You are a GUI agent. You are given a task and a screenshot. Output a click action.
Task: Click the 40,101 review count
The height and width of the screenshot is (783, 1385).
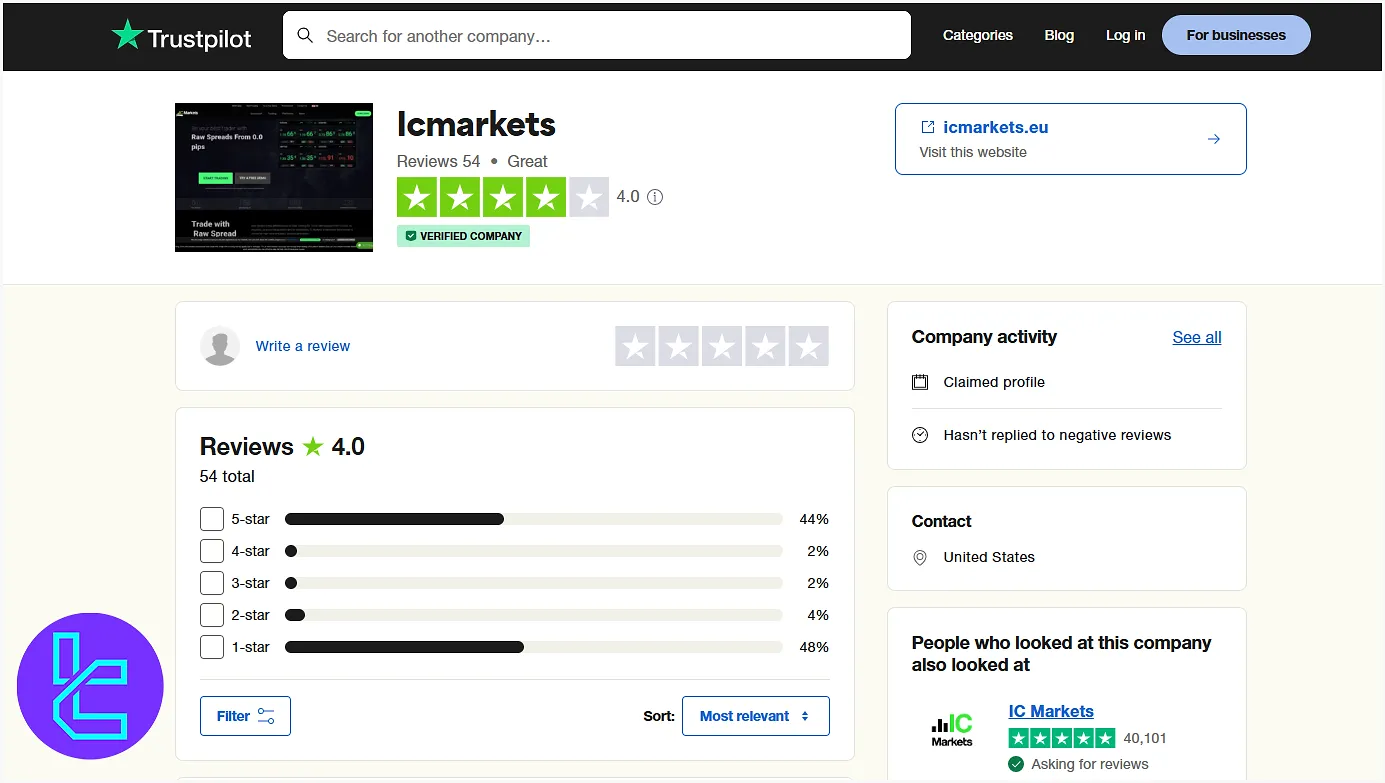pyautogui.click(x=1145, y=738)
